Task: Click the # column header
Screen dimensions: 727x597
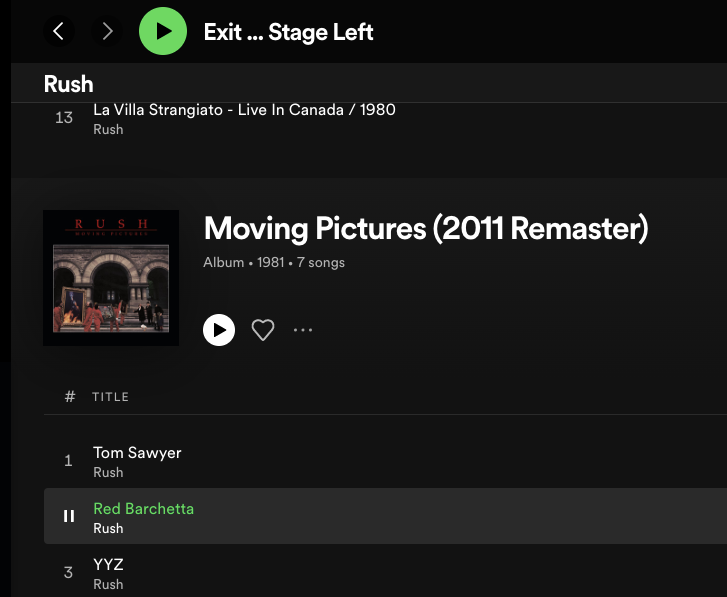Action: [70, 397]
